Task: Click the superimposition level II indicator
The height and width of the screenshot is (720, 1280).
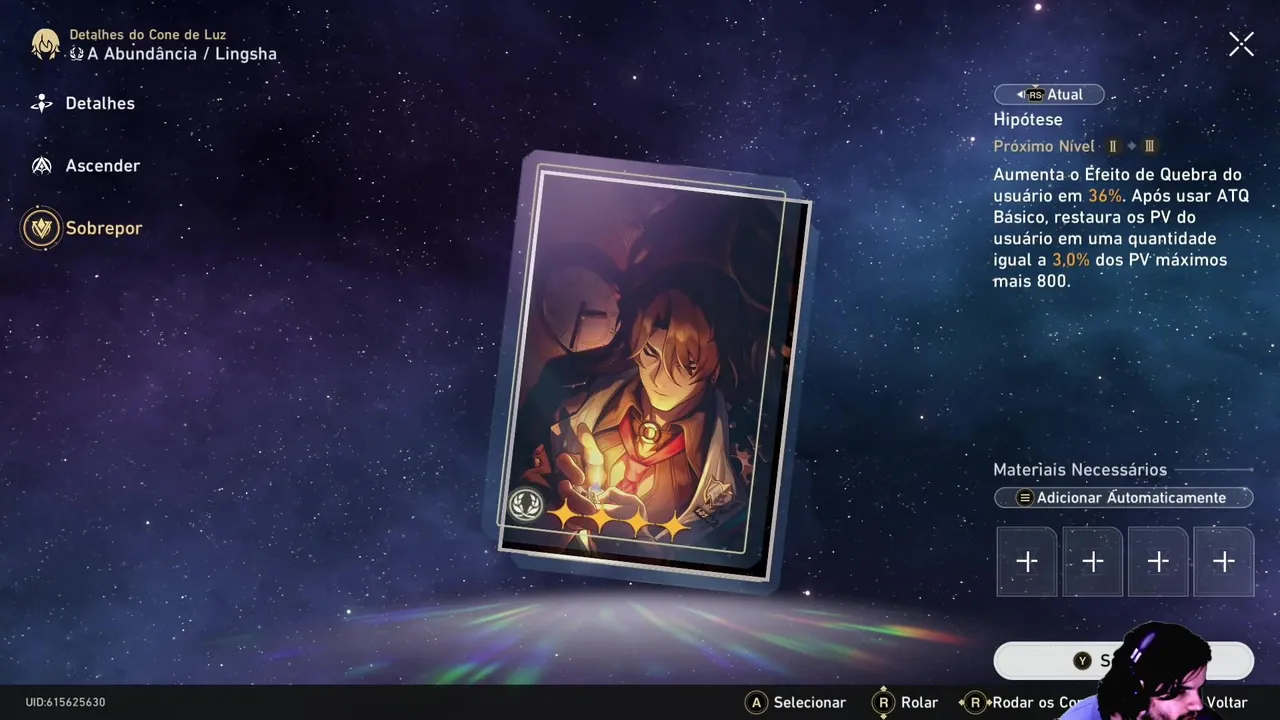Action: (1113, 146)
